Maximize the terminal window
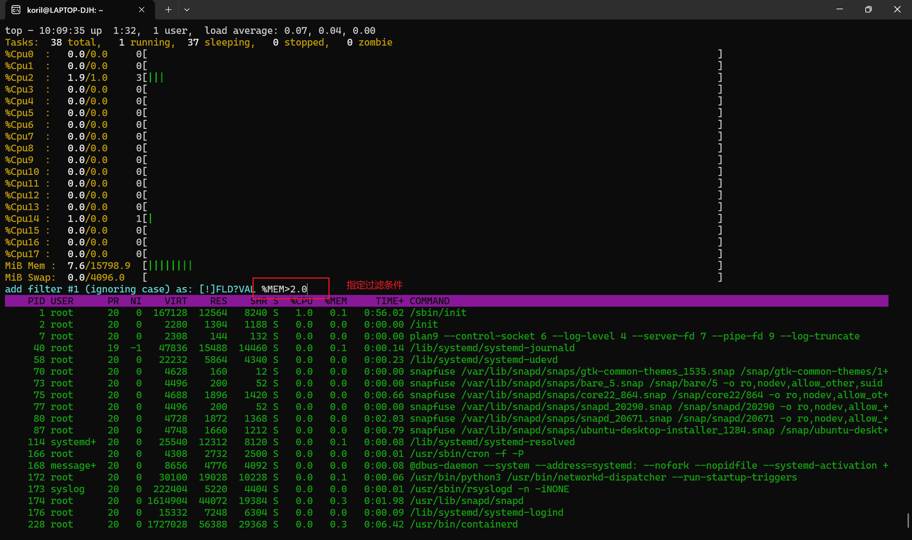Screen dimensions: 912x540 [x=868, y=9]
